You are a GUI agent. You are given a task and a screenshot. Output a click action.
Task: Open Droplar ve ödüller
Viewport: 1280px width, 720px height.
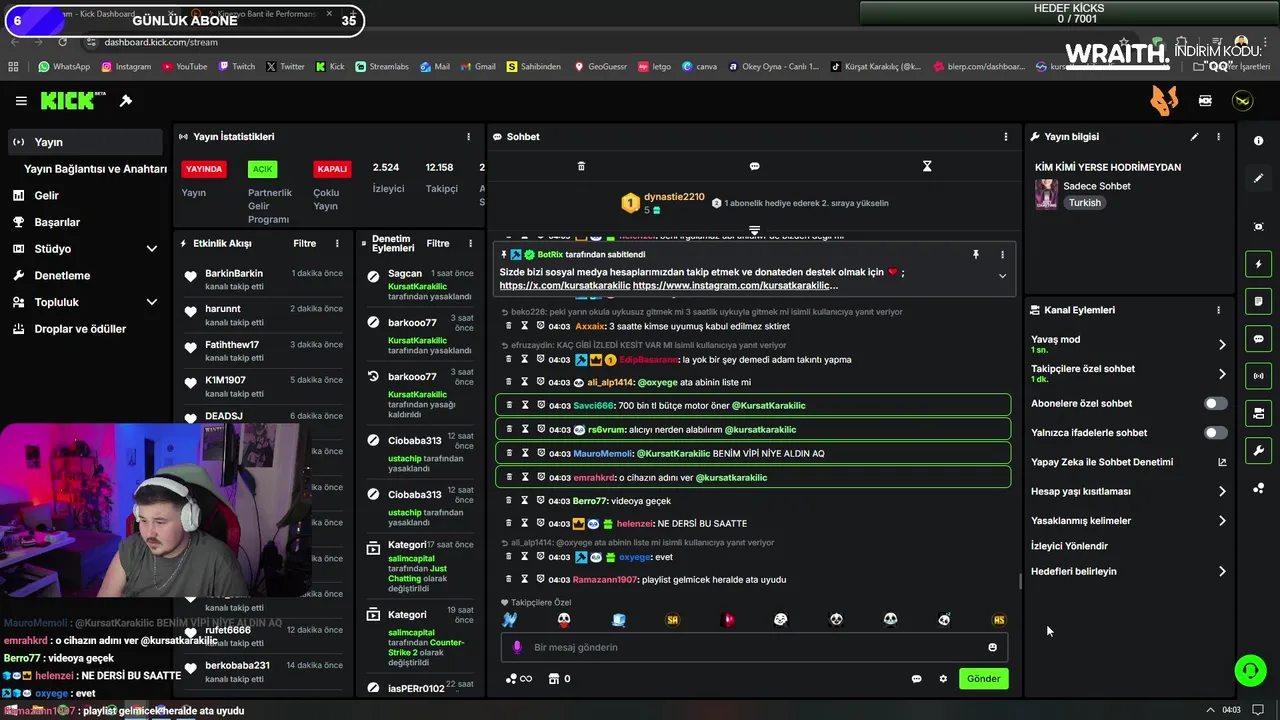[x=80, y=329]
